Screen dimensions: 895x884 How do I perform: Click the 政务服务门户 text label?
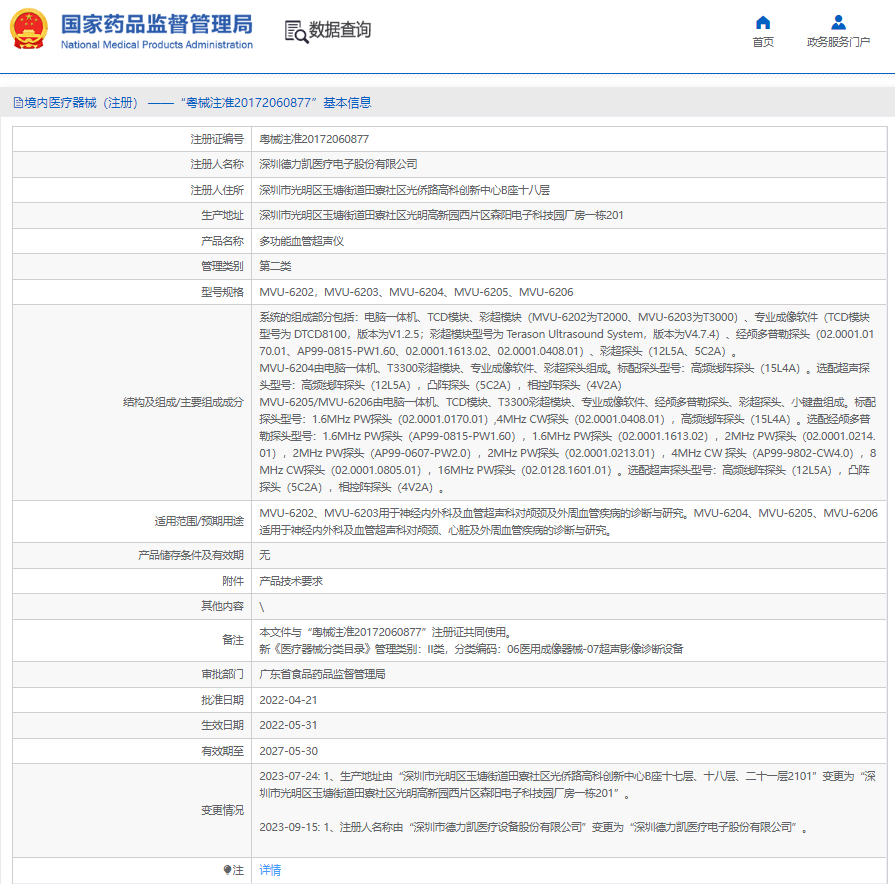pos(838,42)
